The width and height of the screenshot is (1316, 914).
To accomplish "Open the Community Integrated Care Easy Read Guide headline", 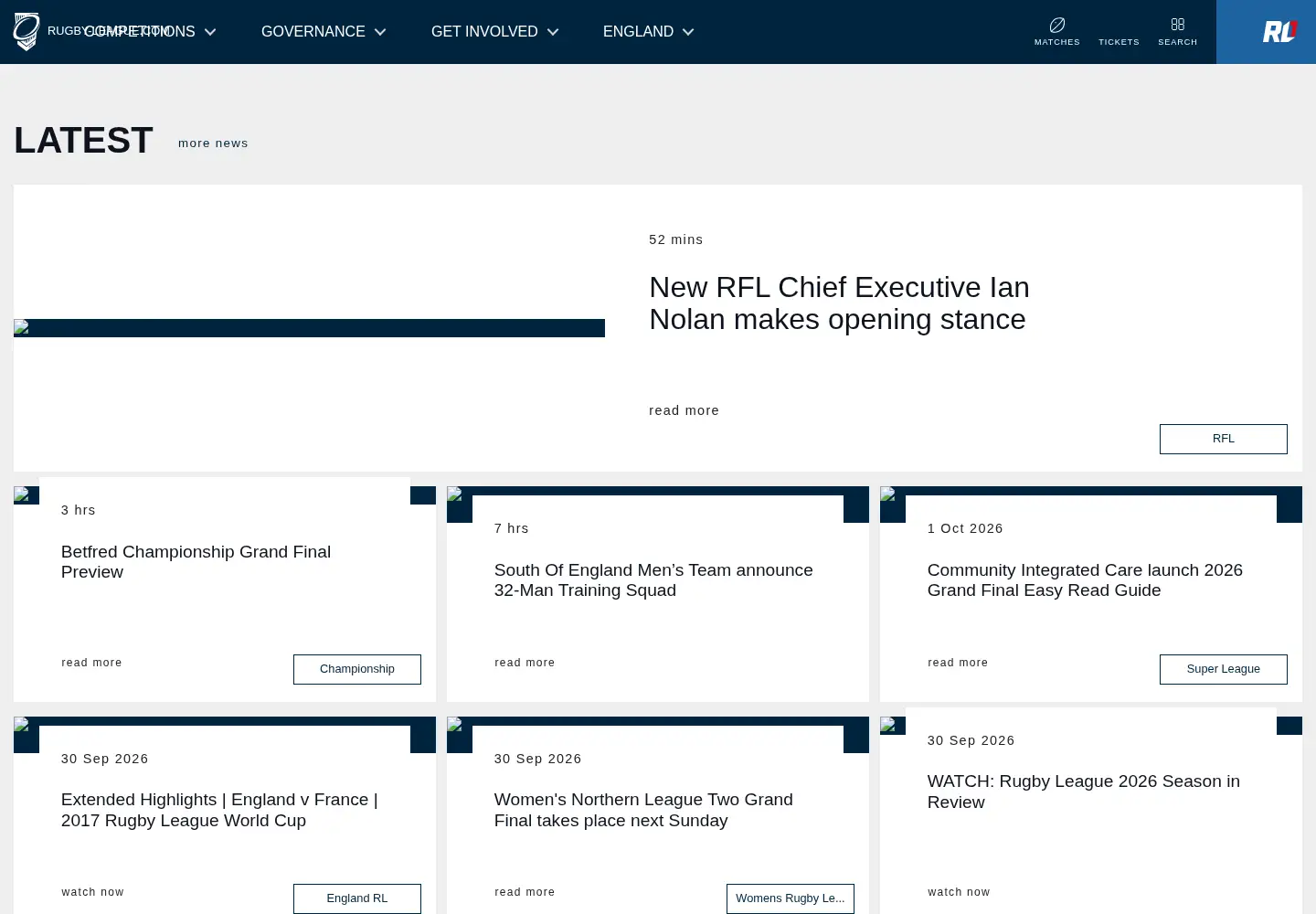I will point(1085,580).
